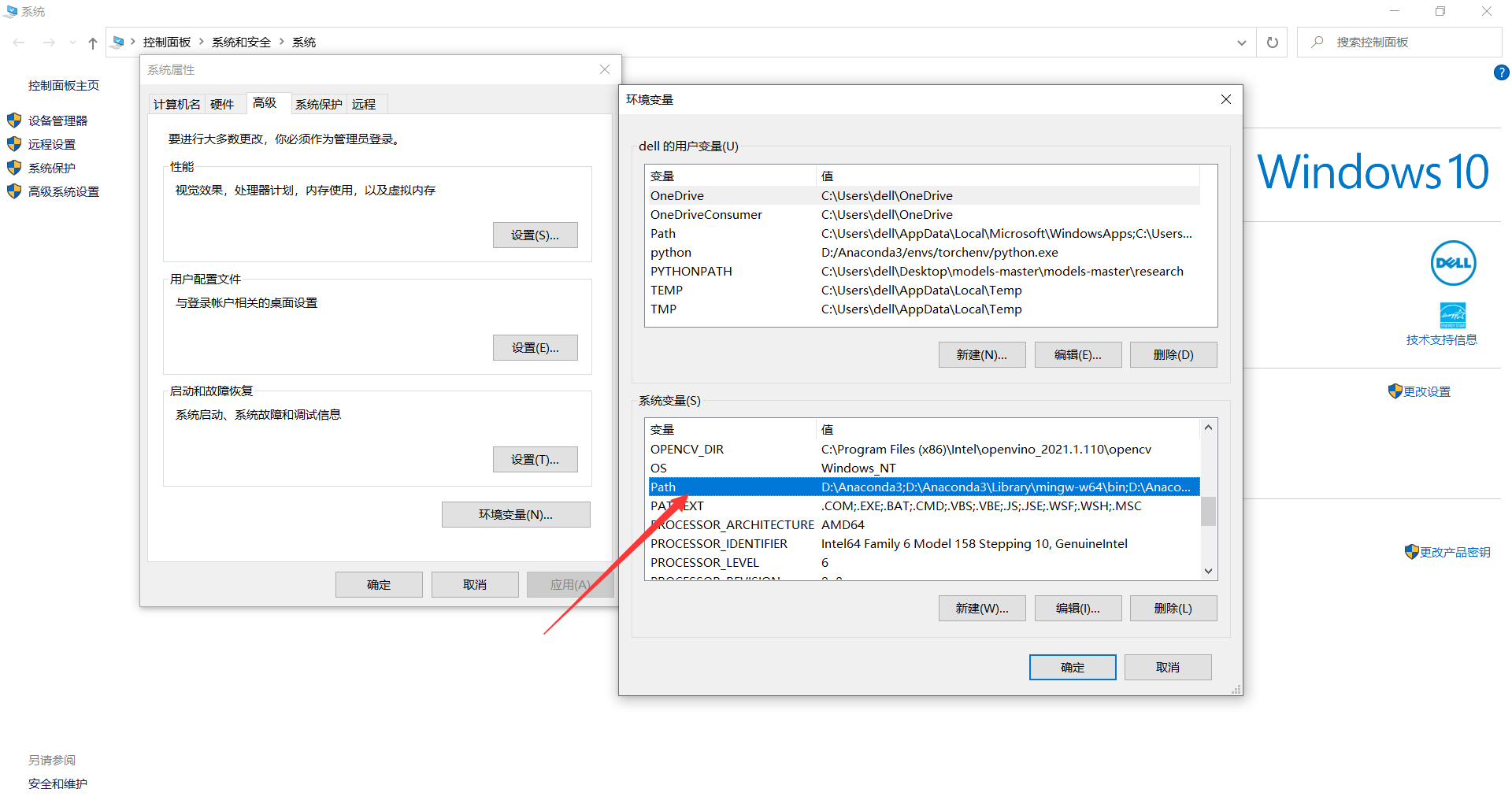The image size is (1512, 811).
Task: Click the back navigation arrow
Action: tap(19, 43)
